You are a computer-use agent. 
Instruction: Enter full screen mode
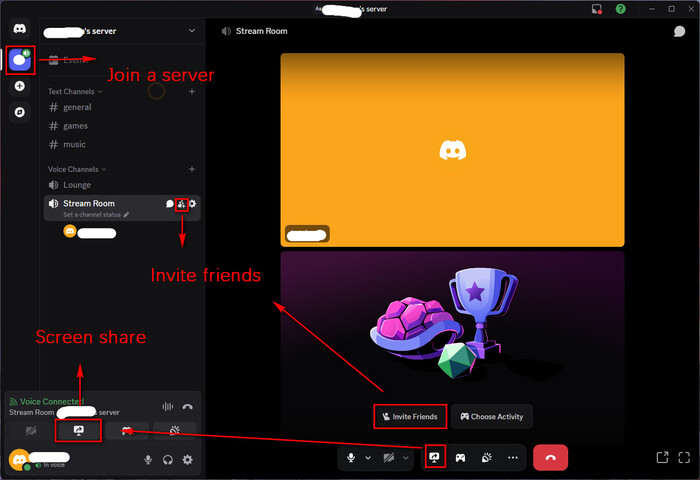pyautogui.click(x=684, y=458)
